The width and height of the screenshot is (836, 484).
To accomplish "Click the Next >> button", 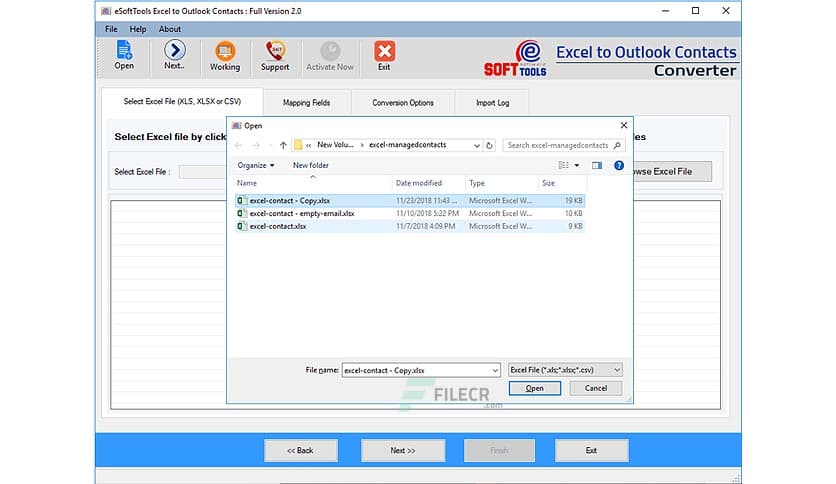I will coord(403,450).
